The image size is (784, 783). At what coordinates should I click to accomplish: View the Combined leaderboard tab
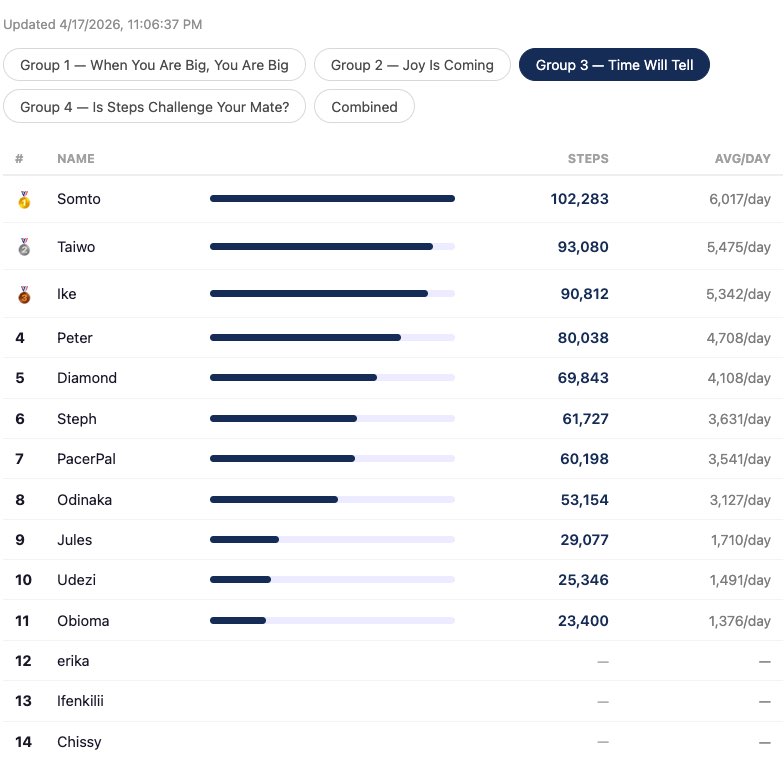(x=364, y=107)
